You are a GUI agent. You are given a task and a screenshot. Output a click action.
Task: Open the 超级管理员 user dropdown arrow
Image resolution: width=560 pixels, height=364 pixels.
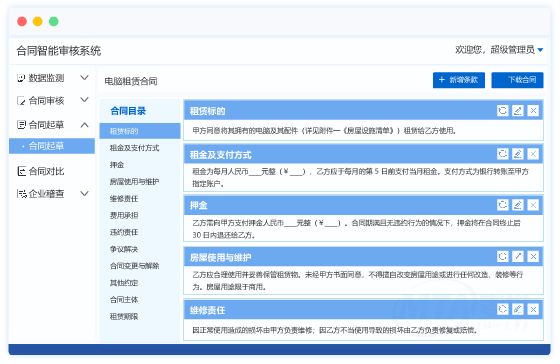coord(540,50)
